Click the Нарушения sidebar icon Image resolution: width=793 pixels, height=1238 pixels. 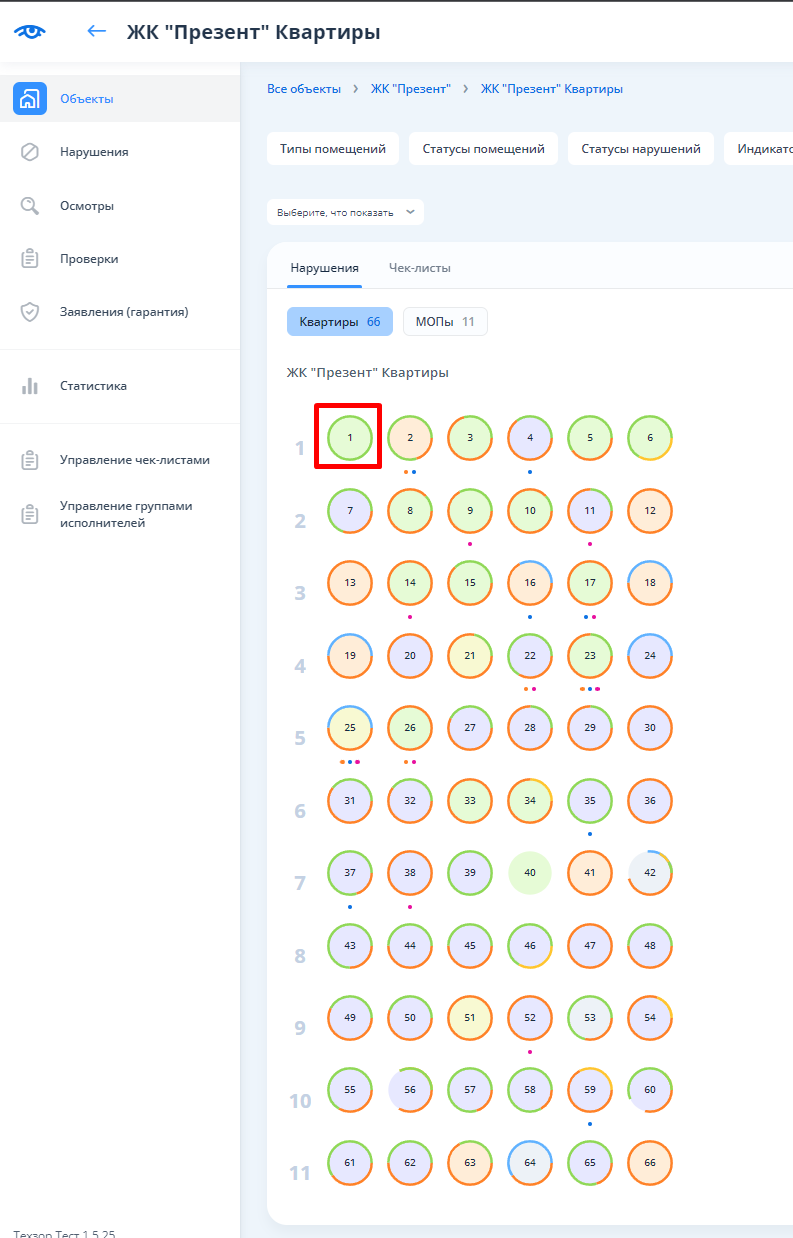(30, 152)
